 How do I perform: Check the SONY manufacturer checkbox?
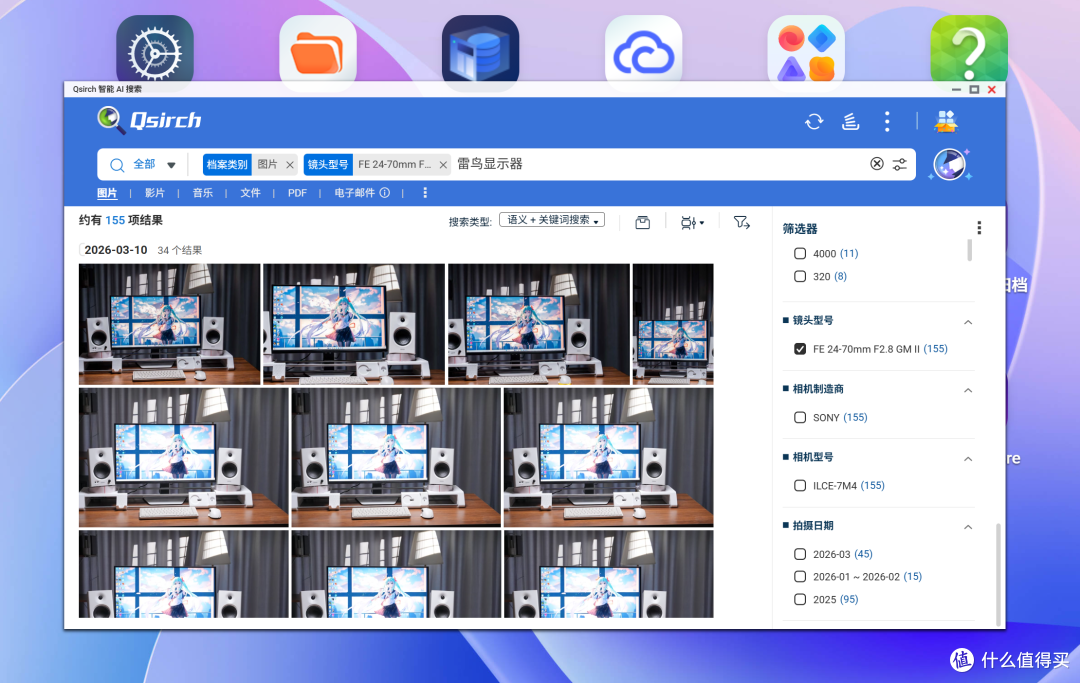point(800,417)
